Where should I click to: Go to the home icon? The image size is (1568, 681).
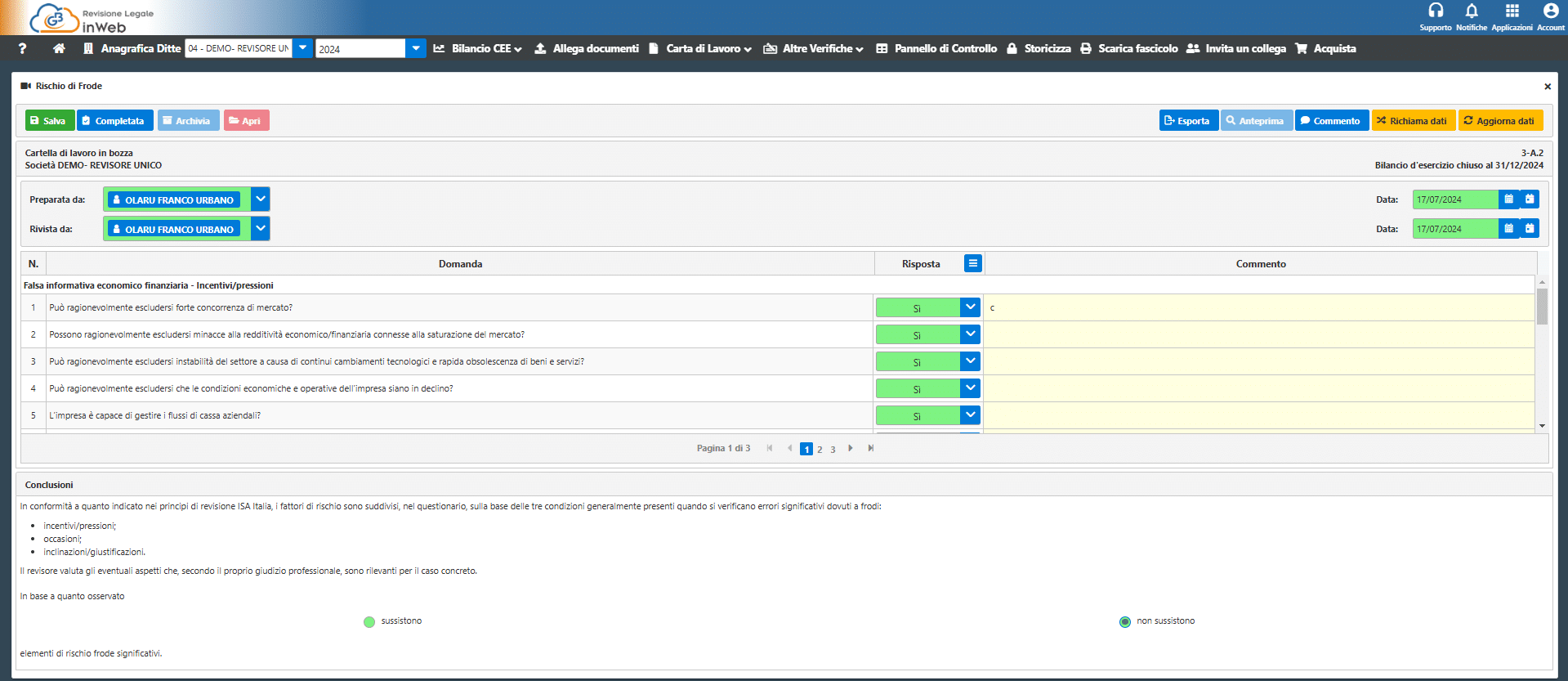[x=59, y=49]
